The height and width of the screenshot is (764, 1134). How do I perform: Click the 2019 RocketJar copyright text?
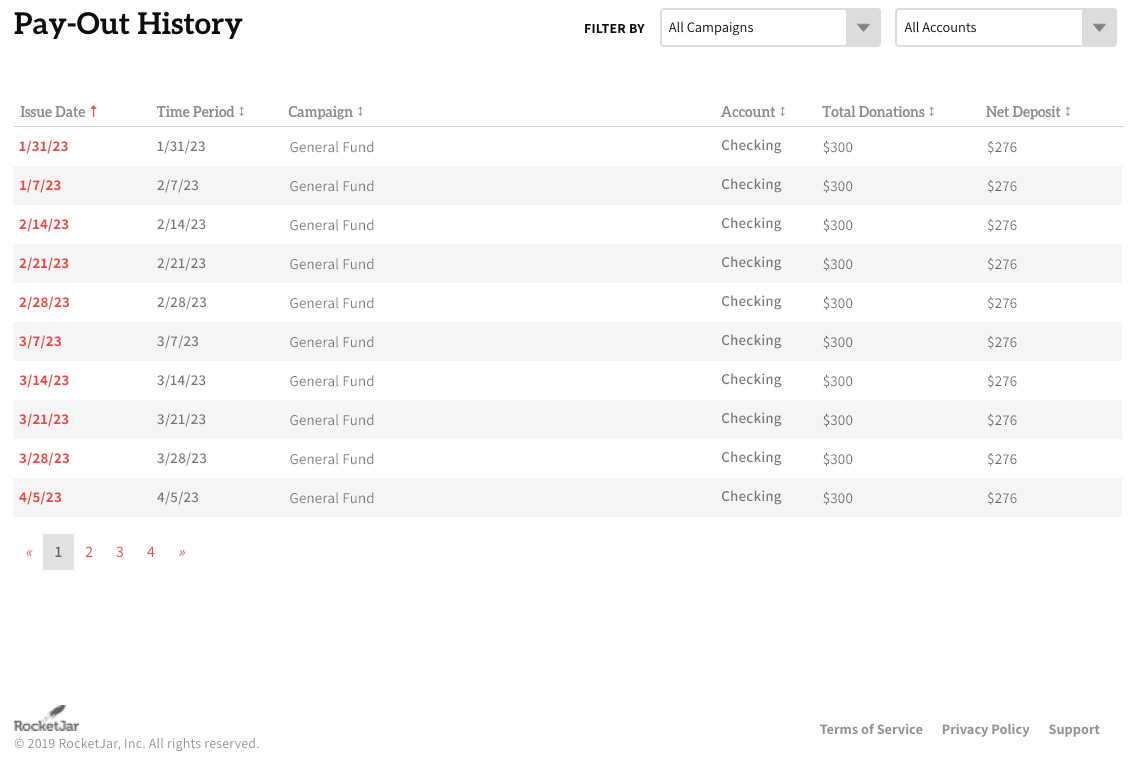[137, 744]
